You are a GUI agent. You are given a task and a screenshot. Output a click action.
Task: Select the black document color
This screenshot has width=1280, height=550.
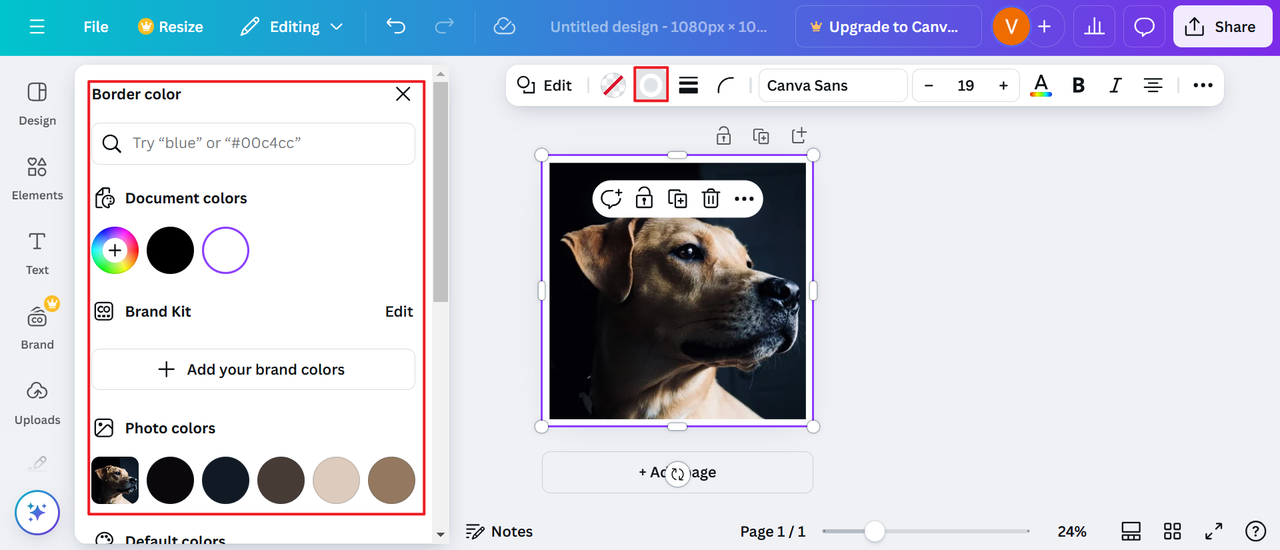point(170,250)
